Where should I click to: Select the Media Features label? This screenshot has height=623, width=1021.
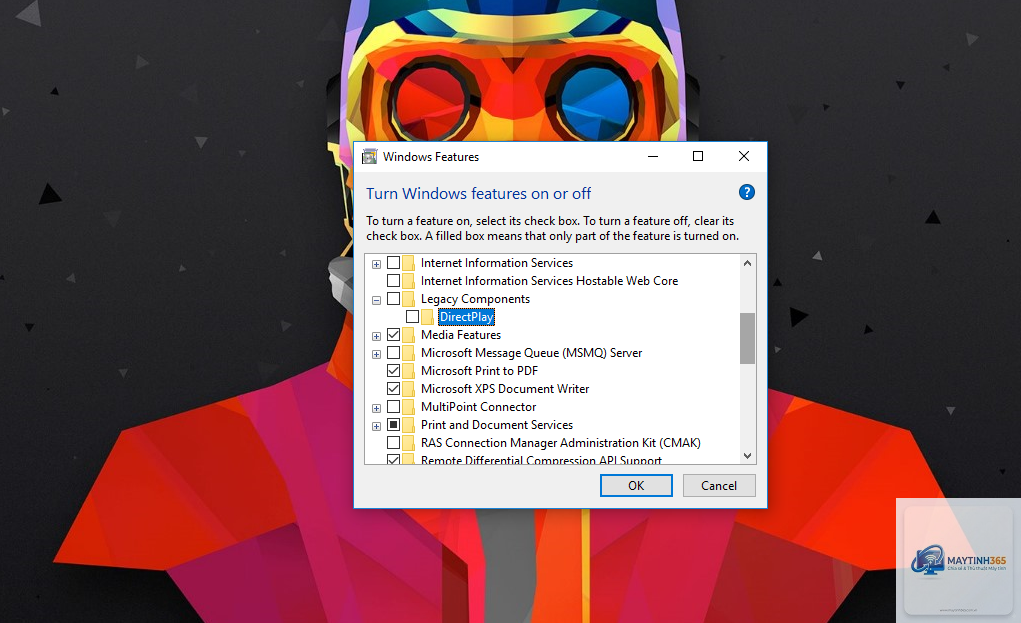(461, 335)
